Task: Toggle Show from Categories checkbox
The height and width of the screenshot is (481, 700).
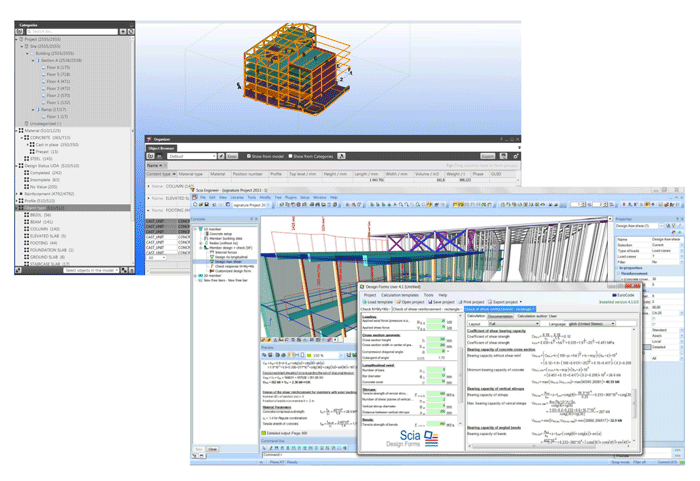Action: (x=290, y=157)
